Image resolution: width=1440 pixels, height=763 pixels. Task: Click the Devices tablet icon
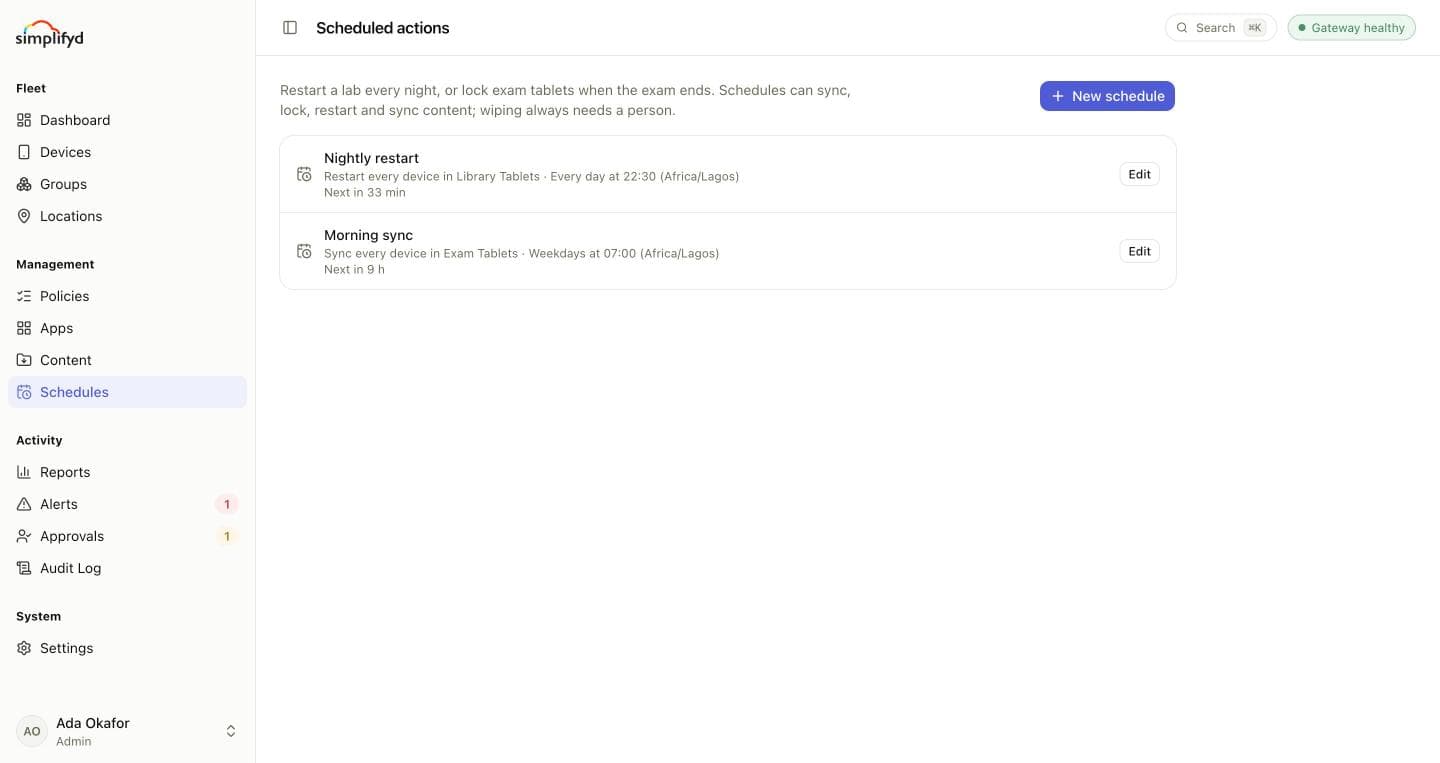(24, 152)
